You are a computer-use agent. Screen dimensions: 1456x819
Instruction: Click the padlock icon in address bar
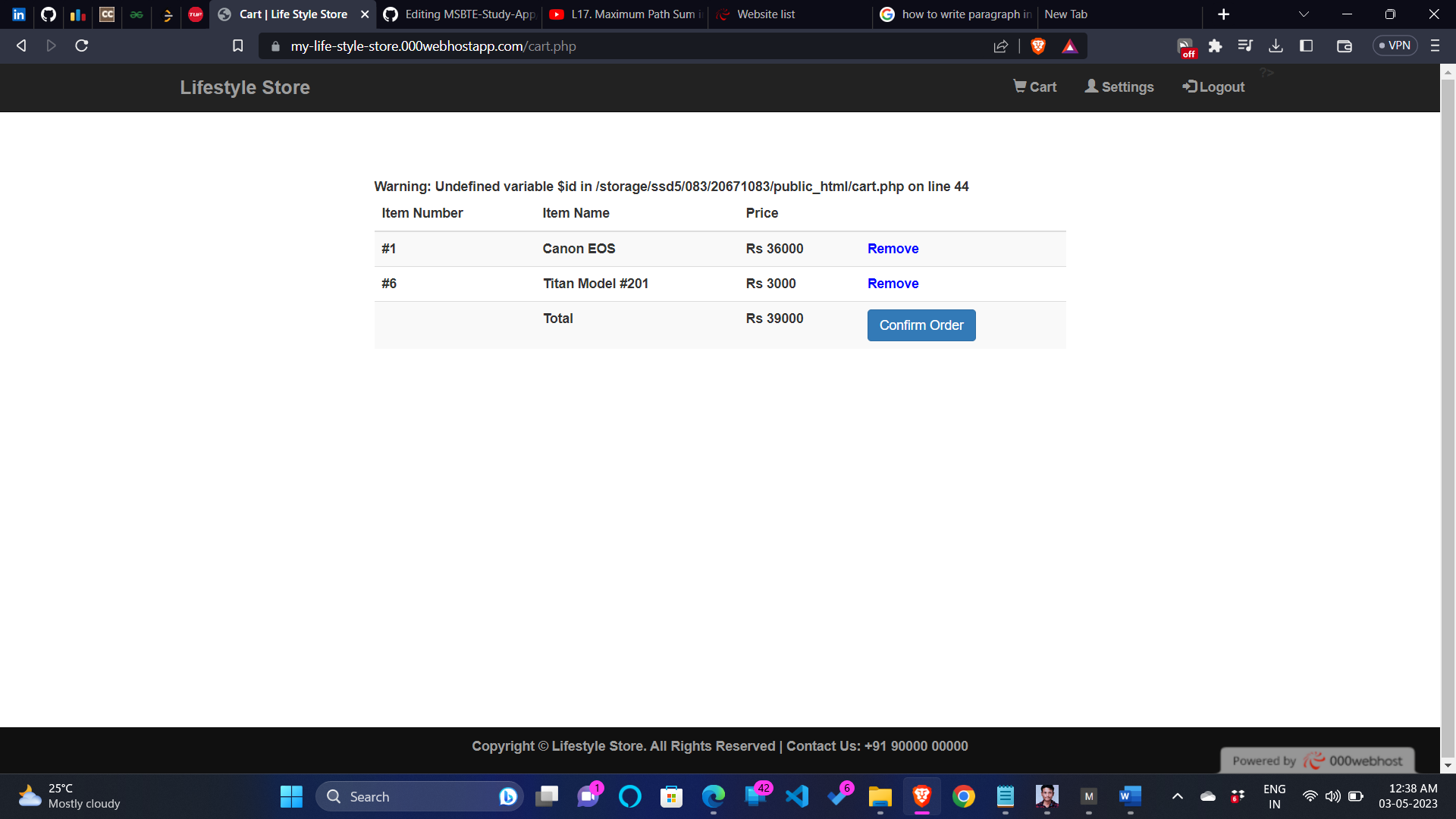coord(275,45)
